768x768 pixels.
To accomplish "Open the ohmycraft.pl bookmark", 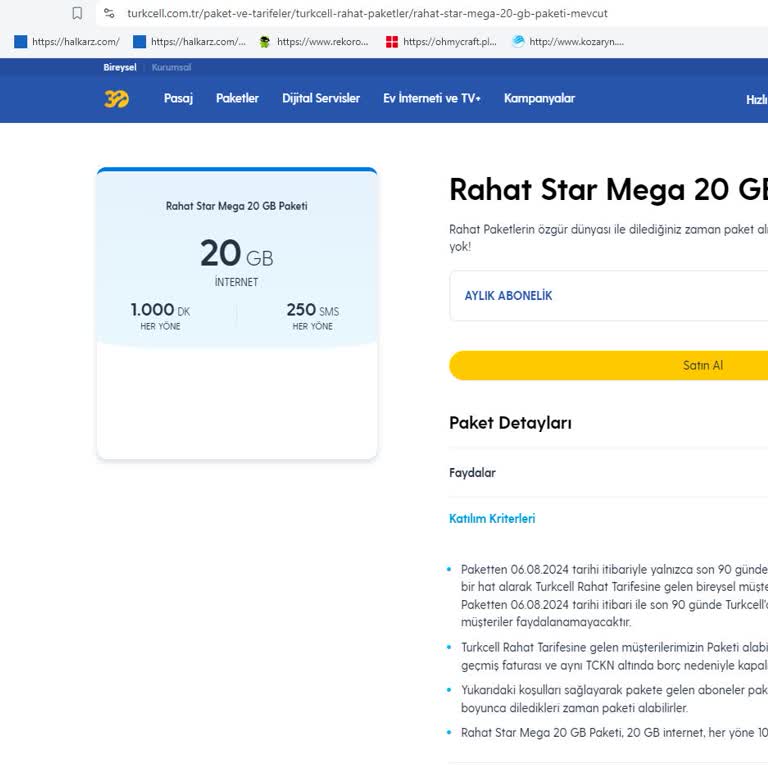I will pos(441,42).
